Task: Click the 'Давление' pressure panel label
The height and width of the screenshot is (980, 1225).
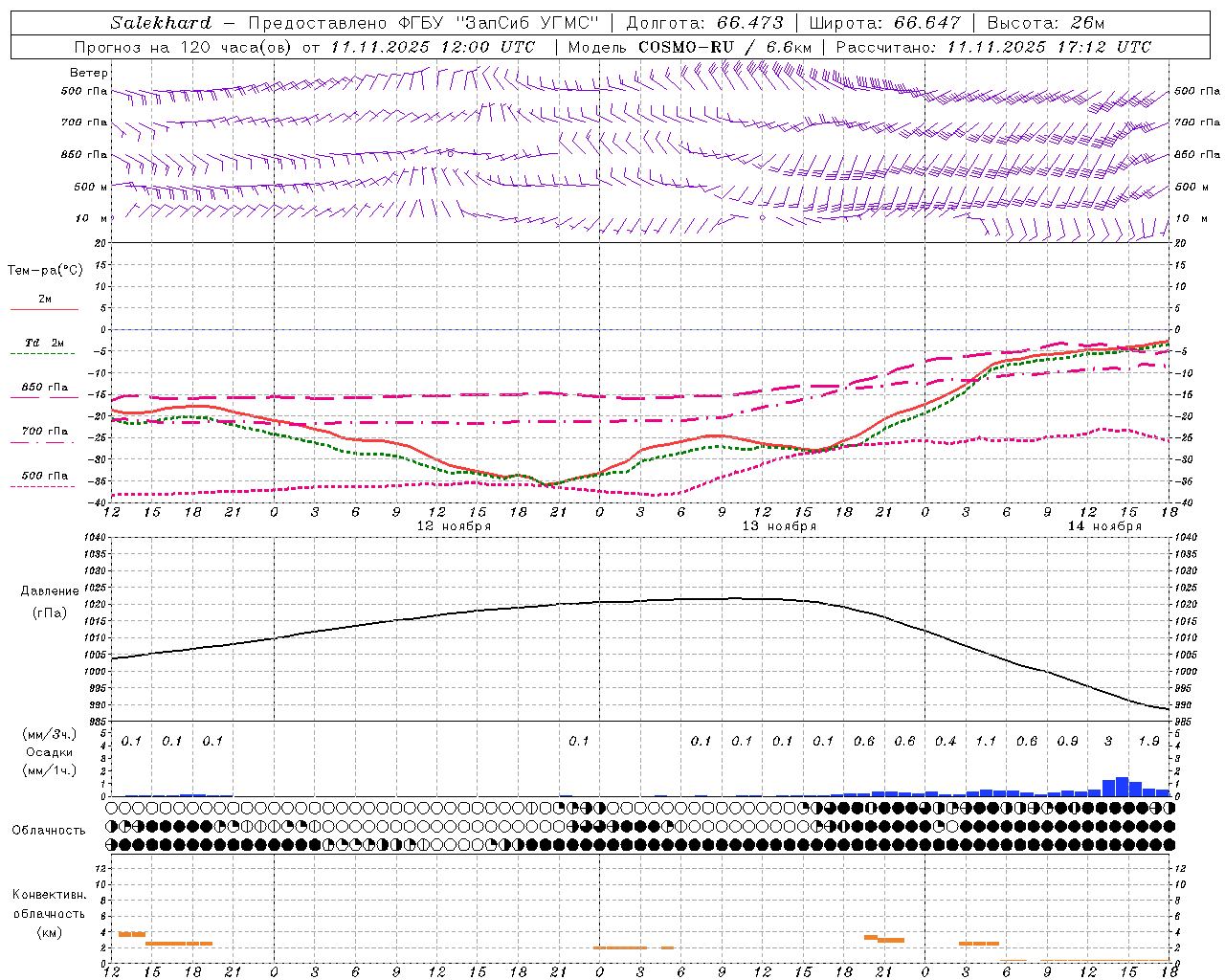Action: [x=50, y=591]
